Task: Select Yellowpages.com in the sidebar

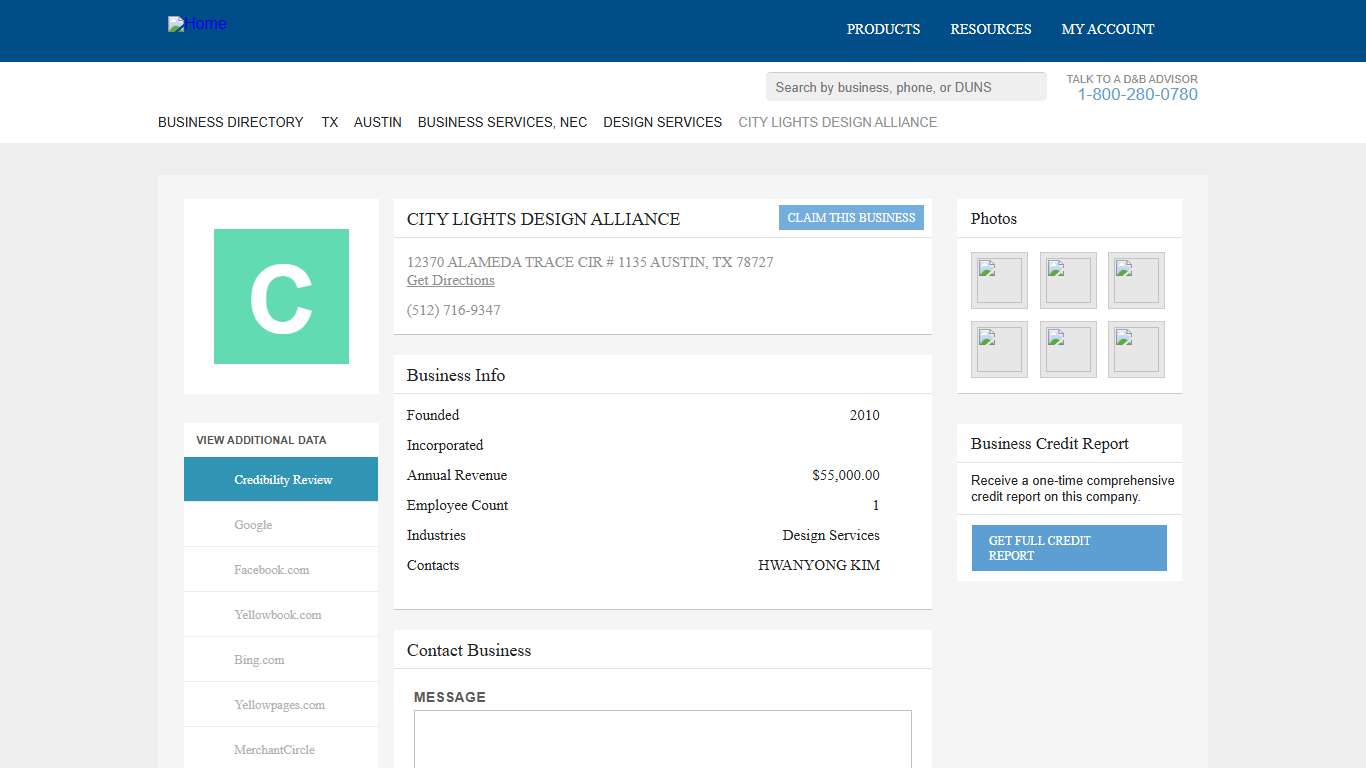Action: coord(279,705)
